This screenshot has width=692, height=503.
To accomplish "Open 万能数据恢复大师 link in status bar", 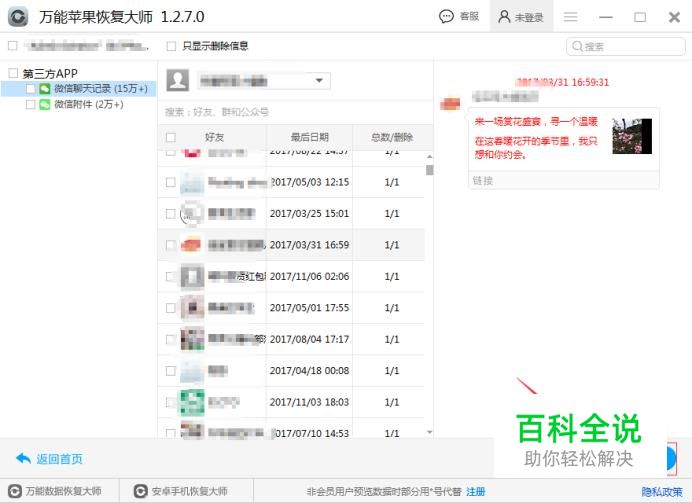I will click(63, 491).
